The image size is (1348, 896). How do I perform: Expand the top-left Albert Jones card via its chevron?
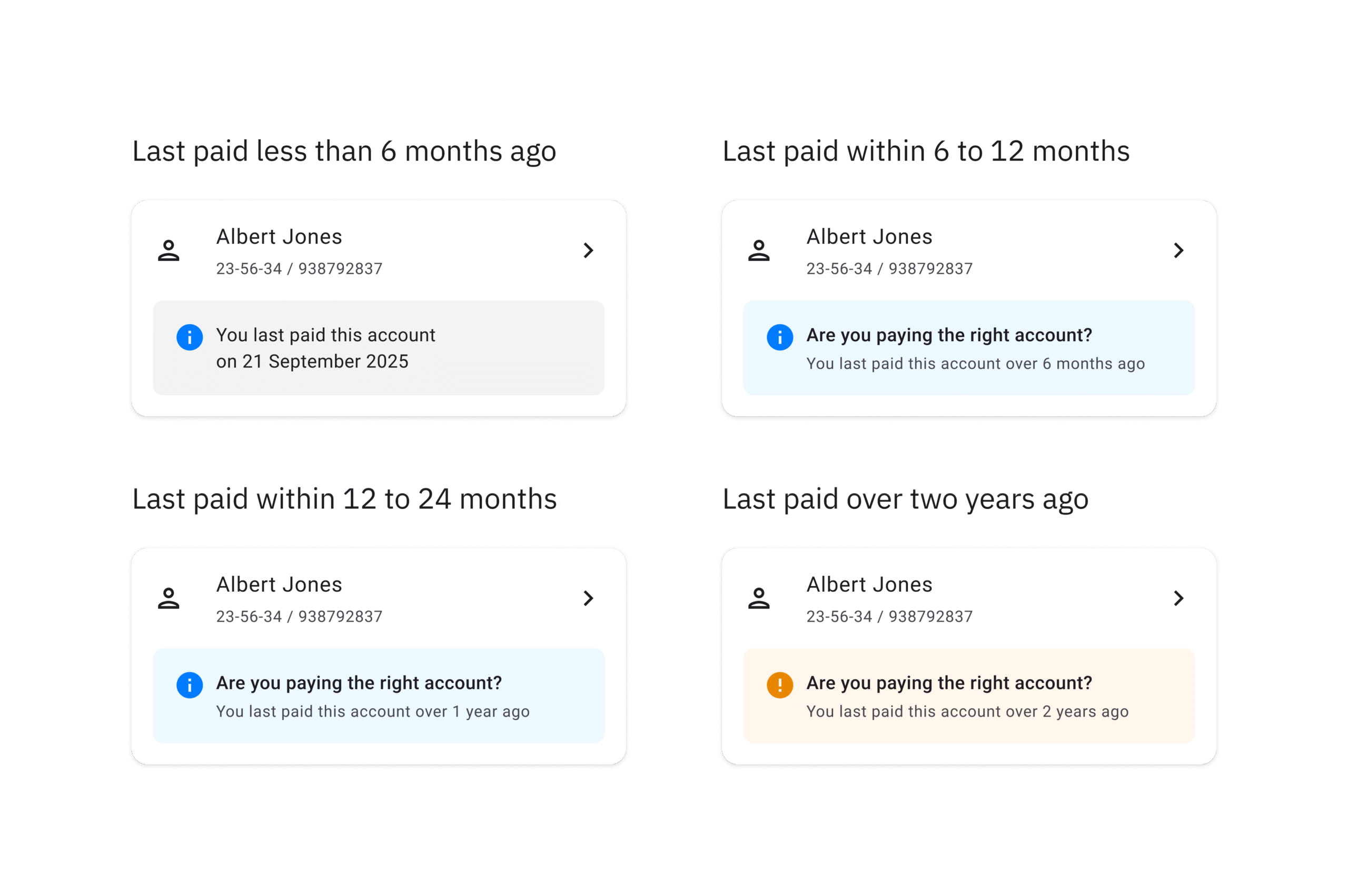click(589, 250)
